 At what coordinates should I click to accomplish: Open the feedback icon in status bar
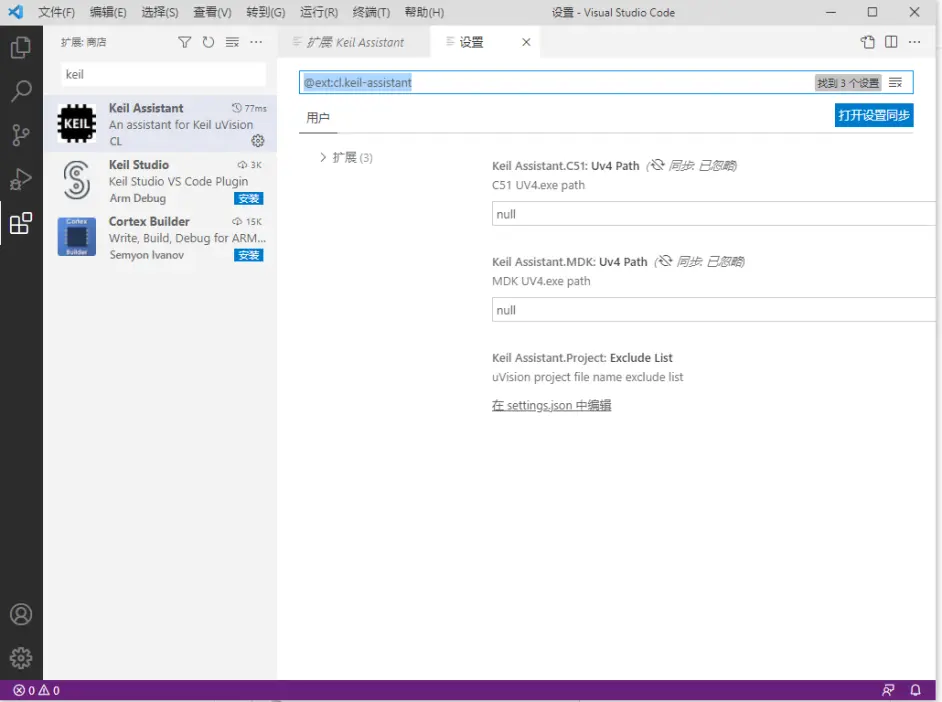[x=888, y=691]
